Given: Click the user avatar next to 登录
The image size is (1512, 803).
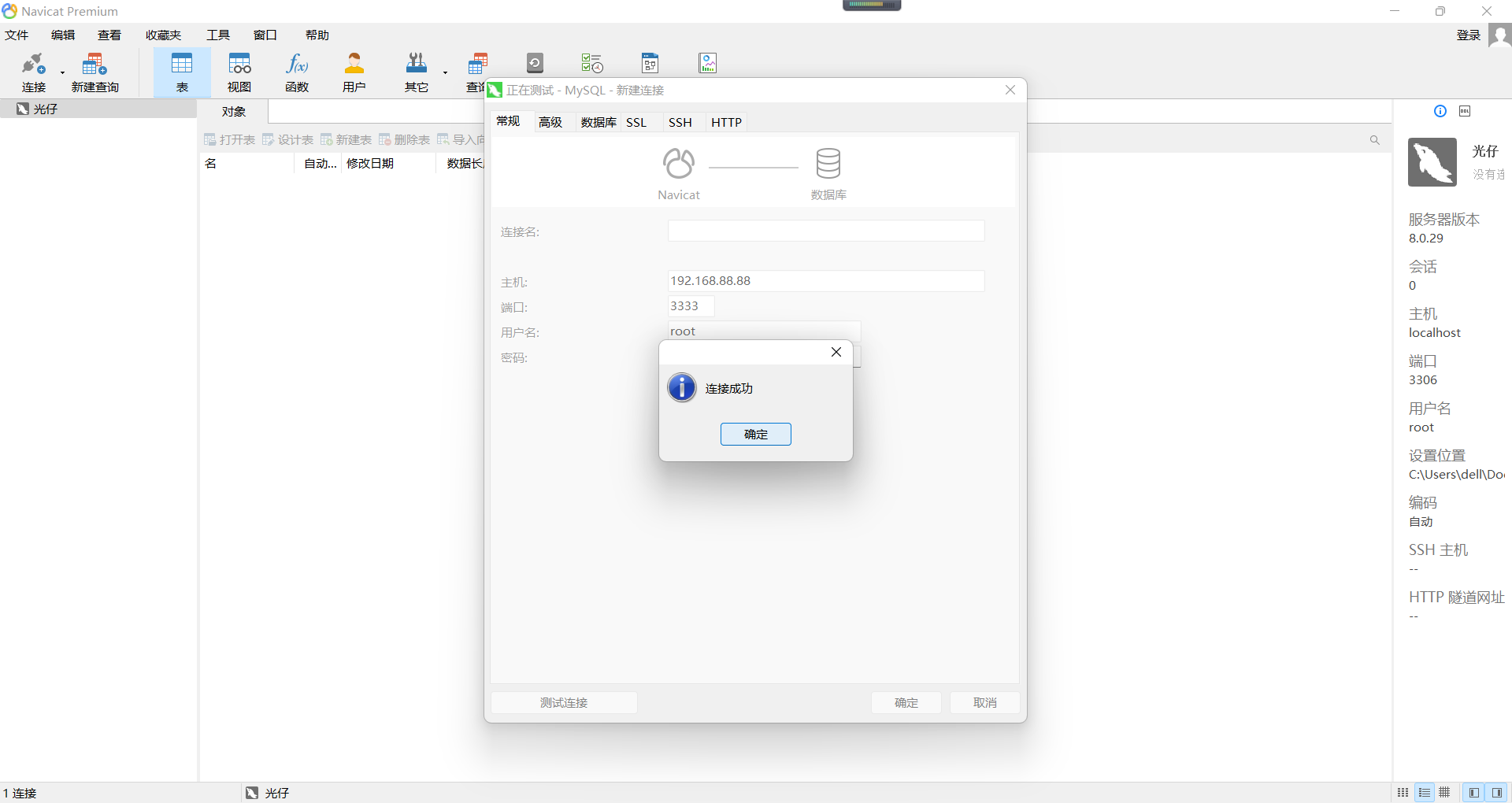Looking at the screenshot, I should coord(1499,35).
